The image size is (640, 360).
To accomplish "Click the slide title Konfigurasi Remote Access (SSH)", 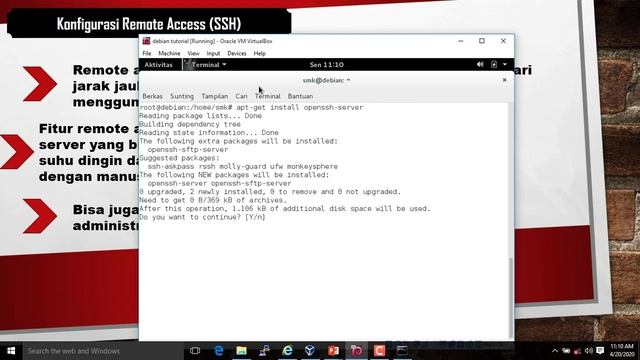I will pyautogui.click(x=149, y=24).
